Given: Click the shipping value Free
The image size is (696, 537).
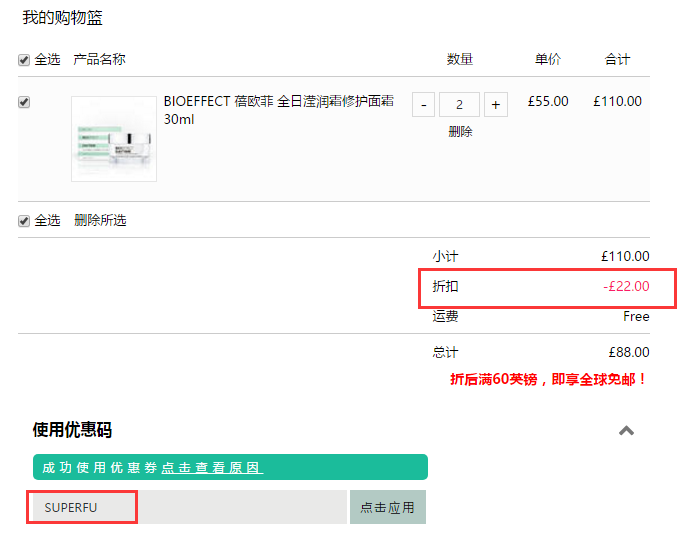Looking at the screenshot, I should pos(636,316).
